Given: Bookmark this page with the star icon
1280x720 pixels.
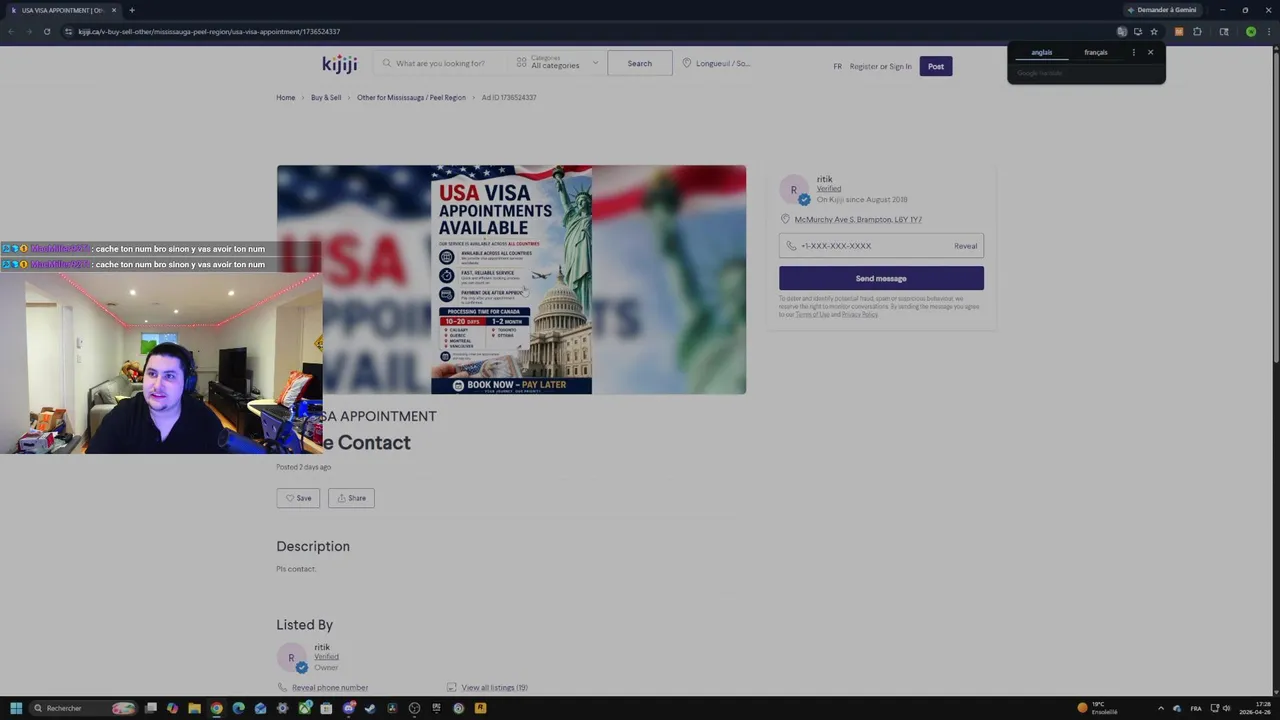Looking at the screenshot, I should (x=1153, y=31).
